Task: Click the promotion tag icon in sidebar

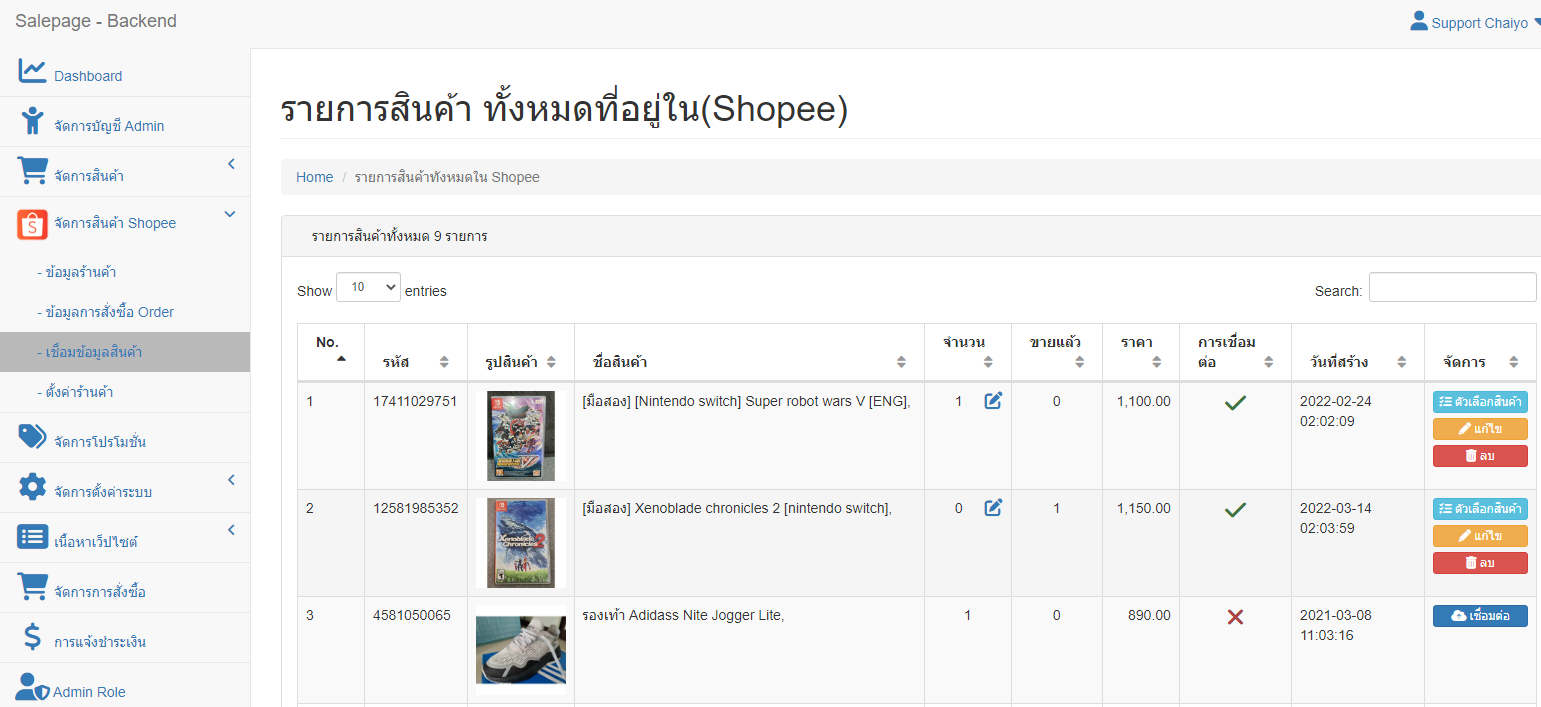Action: click(32, 437)
